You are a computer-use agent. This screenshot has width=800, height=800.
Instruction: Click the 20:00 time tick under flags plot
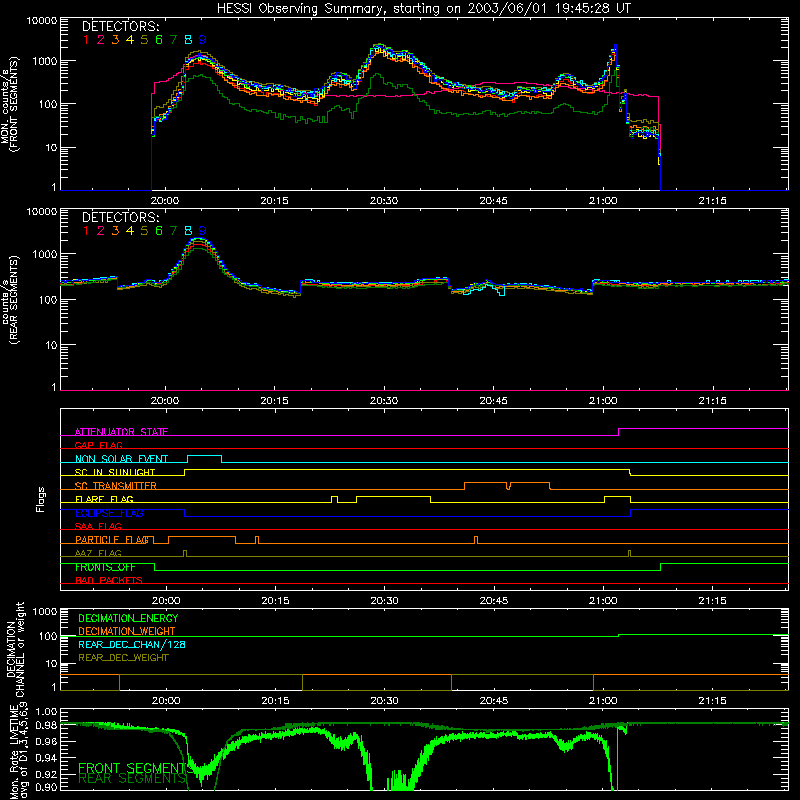pyautogui.click(x=166, y=601)
